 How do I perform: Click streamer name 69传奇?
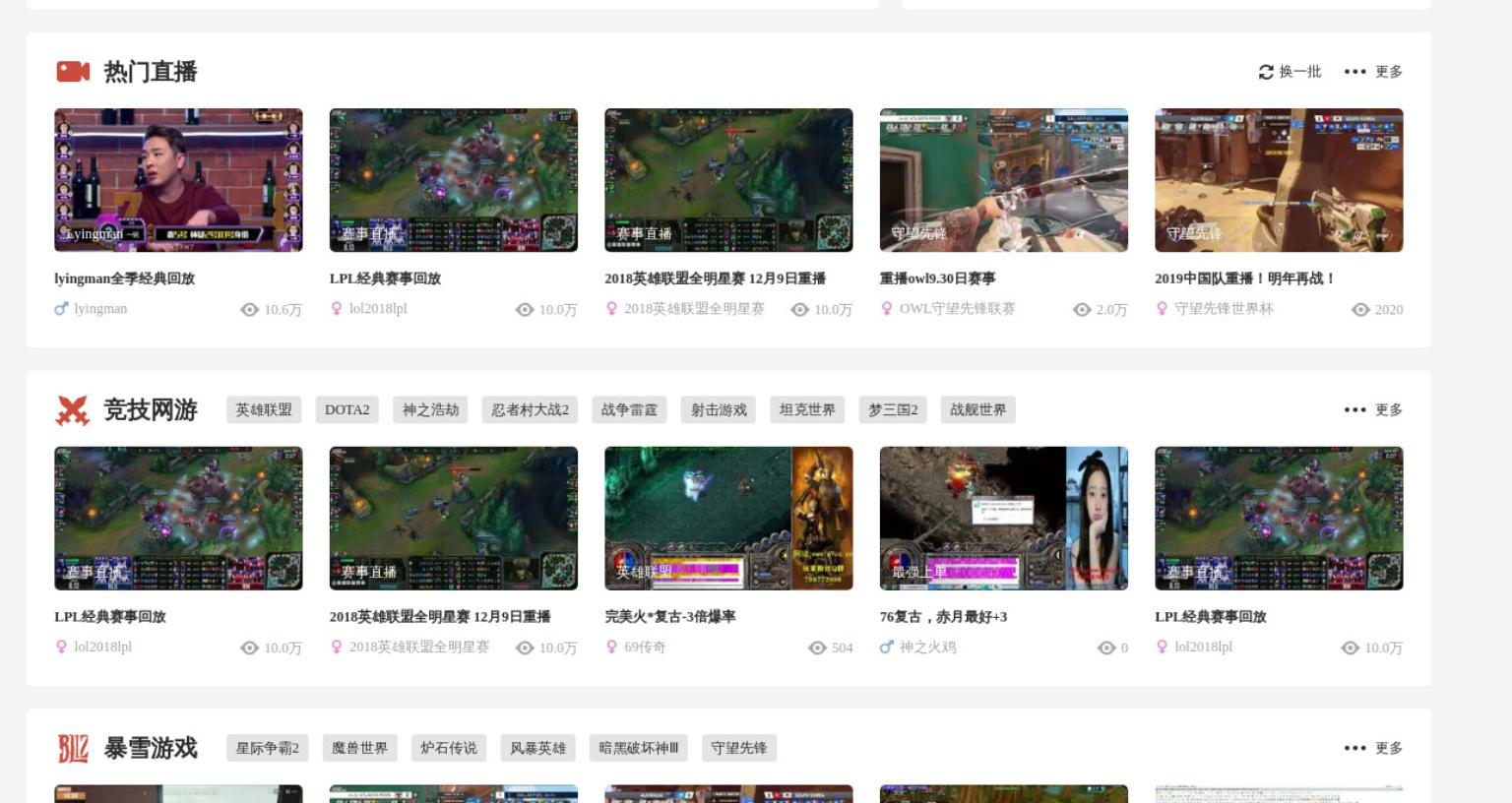[646, 648]
